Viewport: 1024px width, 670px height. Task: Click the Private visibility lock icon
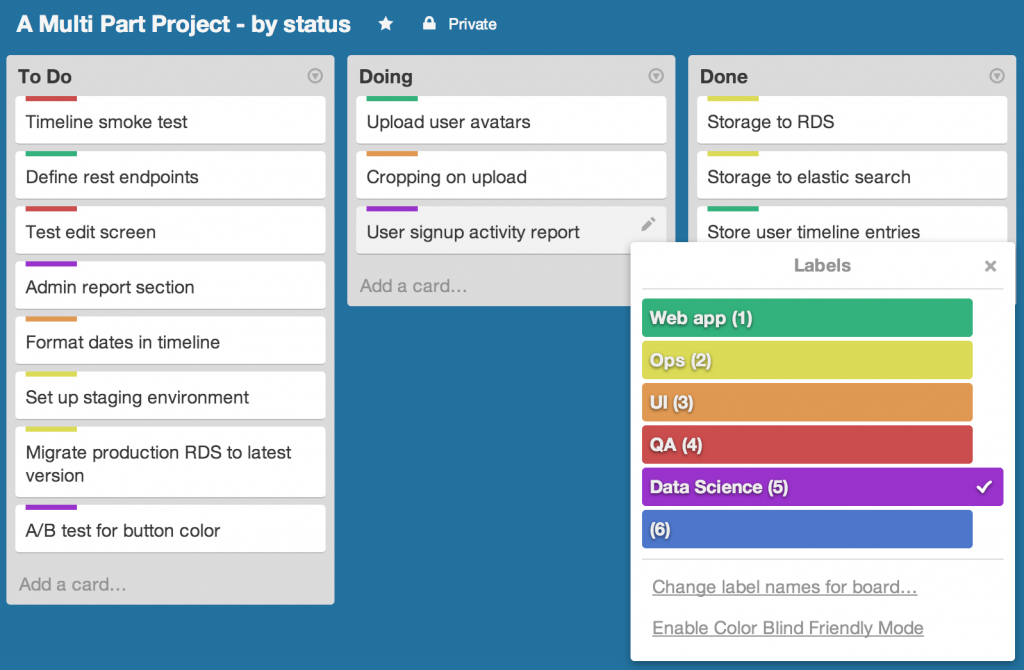coord(428,24)
